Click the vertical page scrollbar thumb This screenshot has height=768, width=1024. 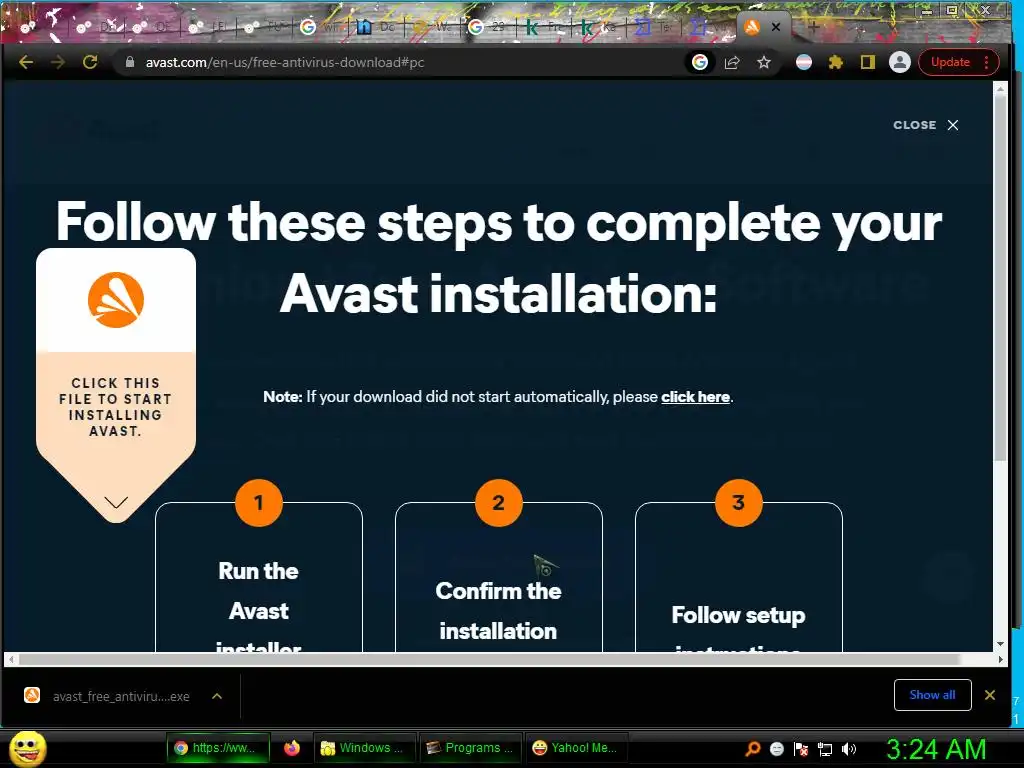coord(1000,280)
